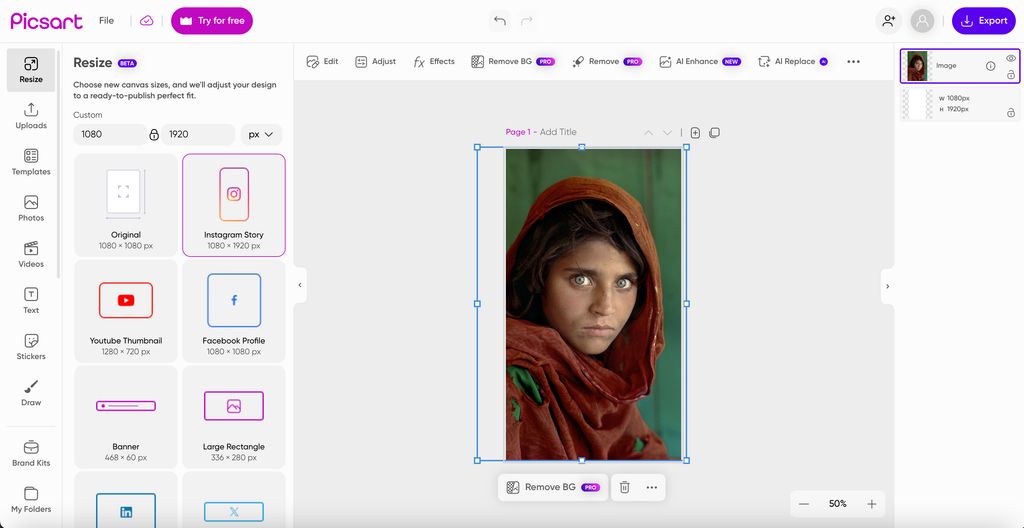This screenshot has width=1024, height=528.
Task: Click the undo arrow icon
Action: point(500,21)
